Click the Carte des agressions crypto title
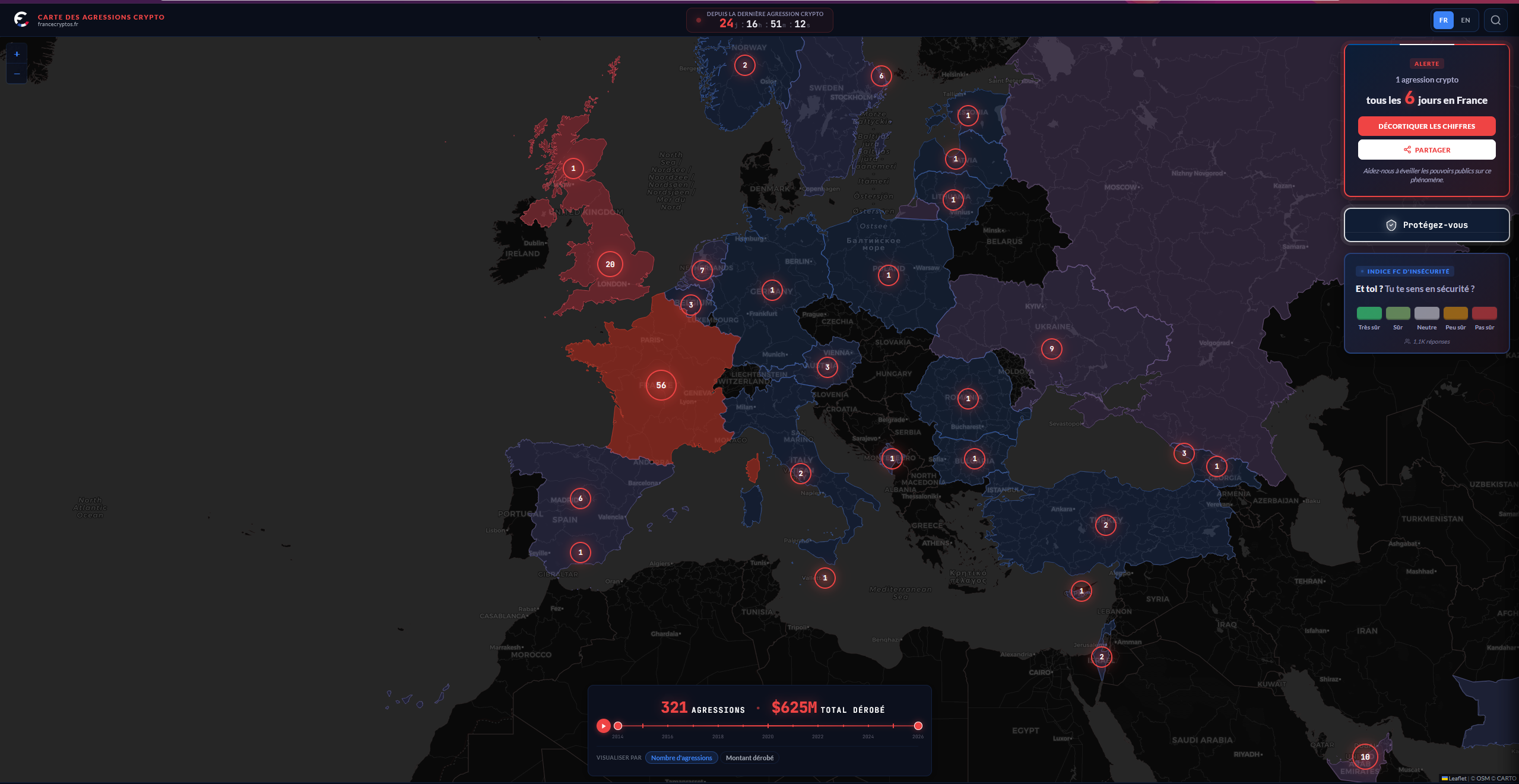This screenshot has width=1519, height=784. [x=101, y=17]
